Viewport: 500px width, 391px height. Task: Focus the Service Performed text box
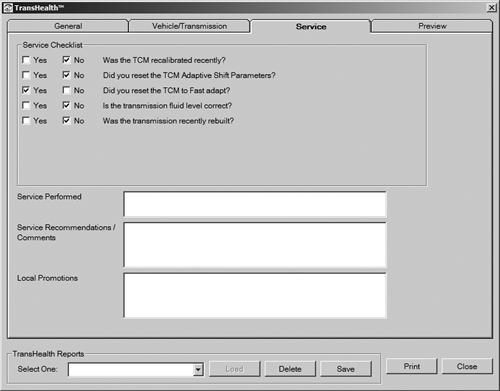[255, 204]
